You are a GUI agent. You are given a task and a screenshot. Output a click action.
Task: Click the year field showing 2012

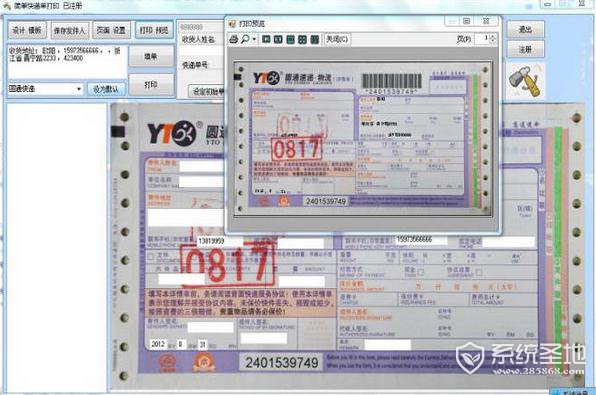coord(158,344)
